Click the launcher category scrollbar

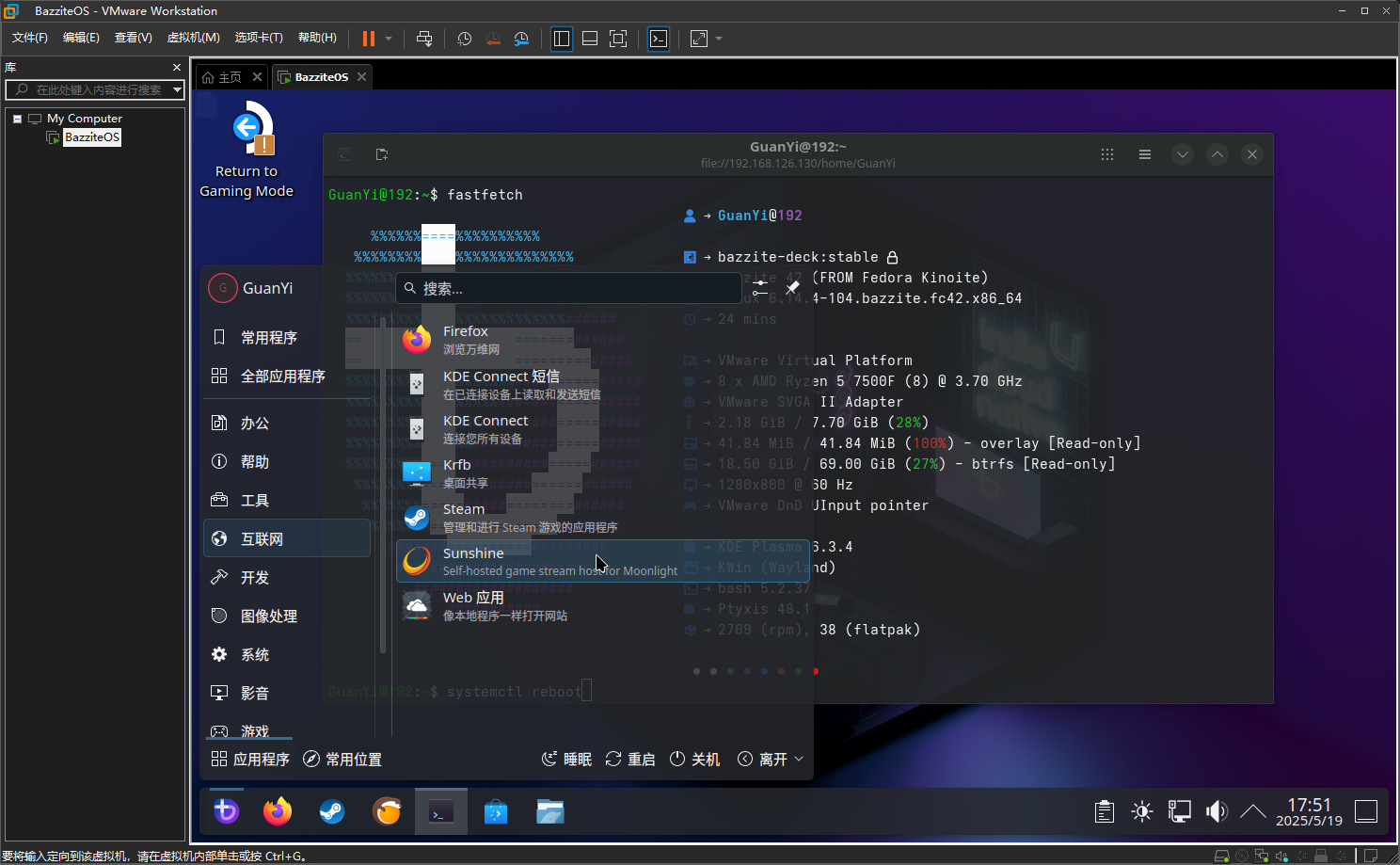[382, 487]
